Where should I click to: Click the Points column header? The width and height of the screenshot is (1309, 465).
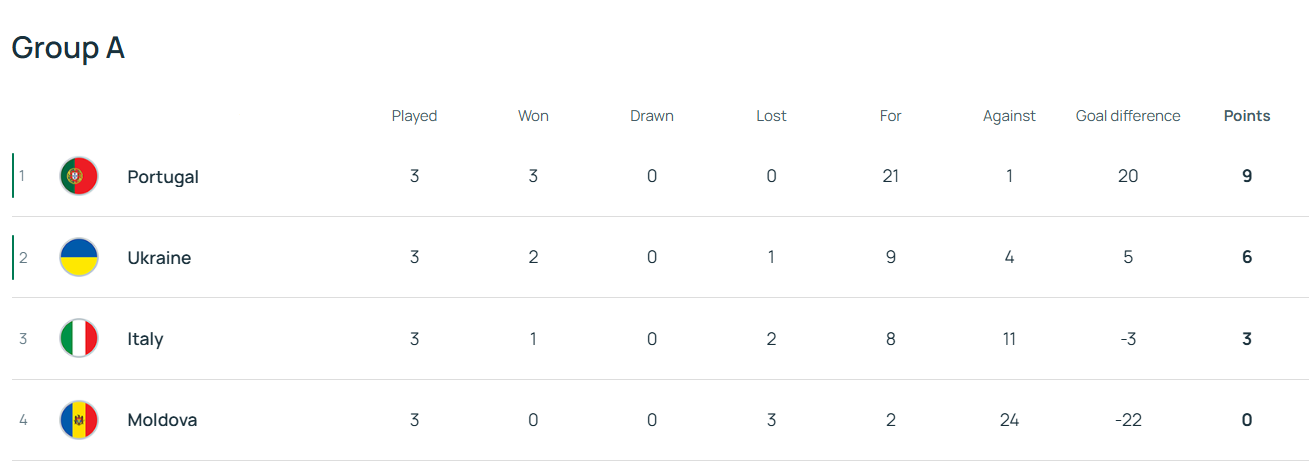point(1247,116)
